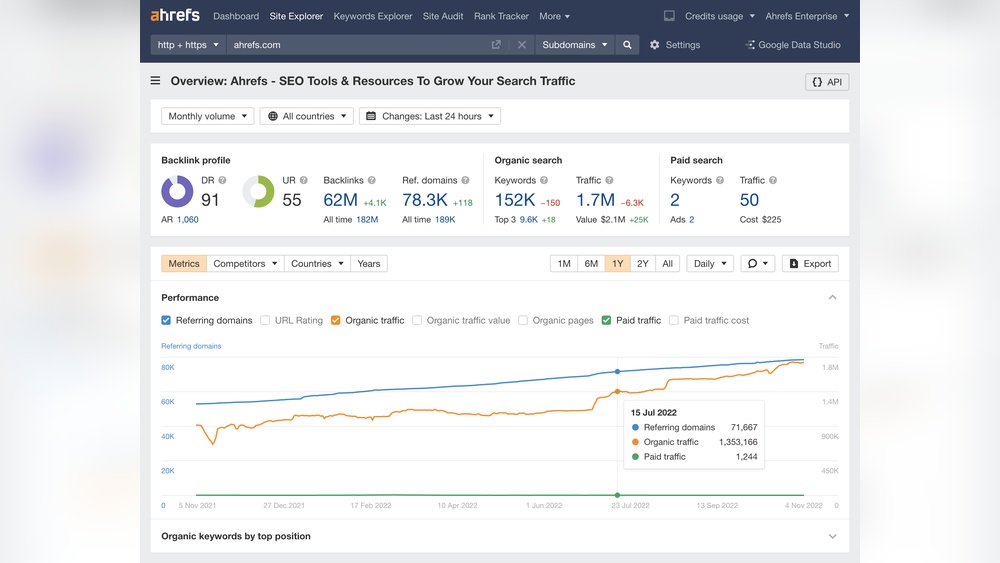Expand Organic keywords by top position
This screenshot has height=563, width=1000.
(x=832, y=536)
